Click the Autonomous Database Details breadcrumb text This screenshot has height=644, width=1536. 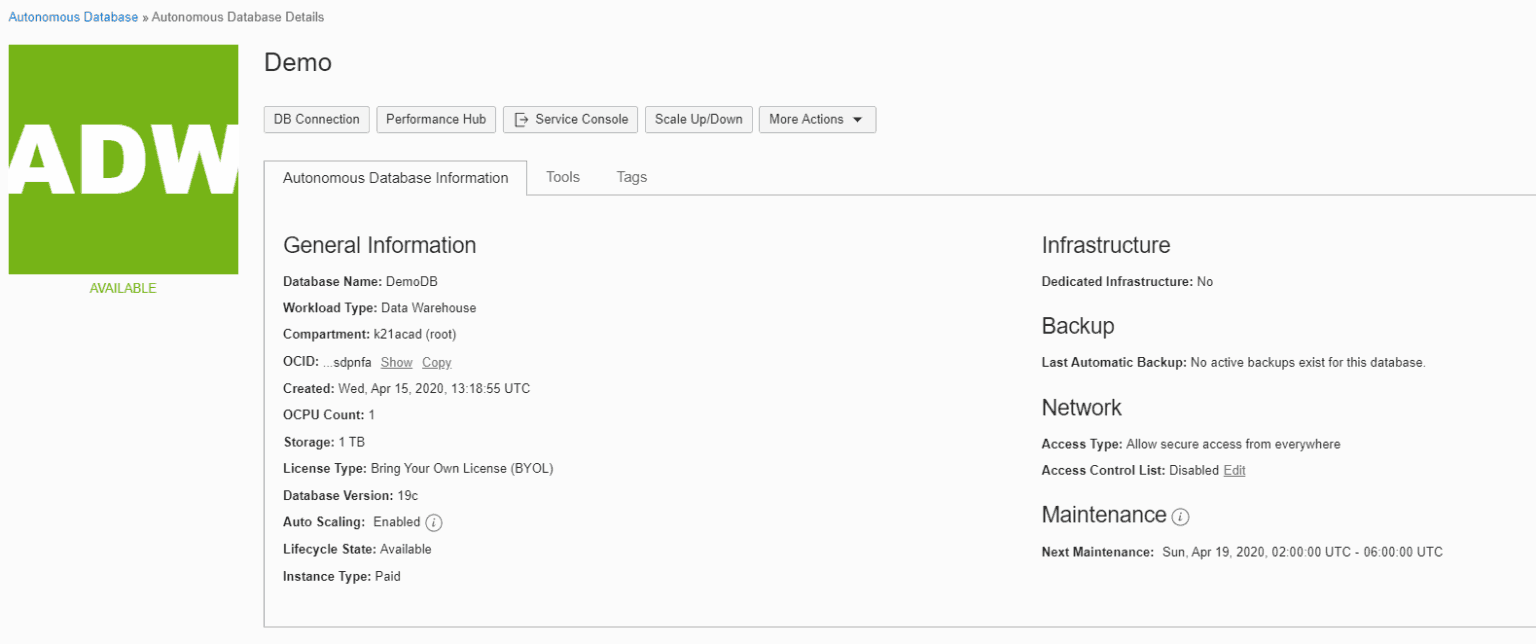238,17
